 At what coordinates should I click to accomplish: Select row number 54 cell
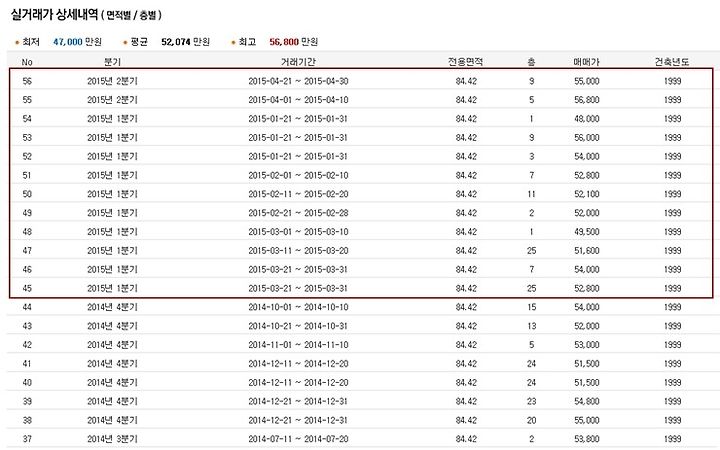(x=27, y=119)
